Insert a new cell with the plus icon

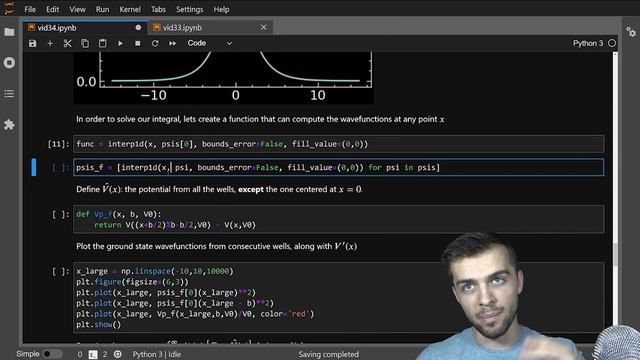pos(50,43)
